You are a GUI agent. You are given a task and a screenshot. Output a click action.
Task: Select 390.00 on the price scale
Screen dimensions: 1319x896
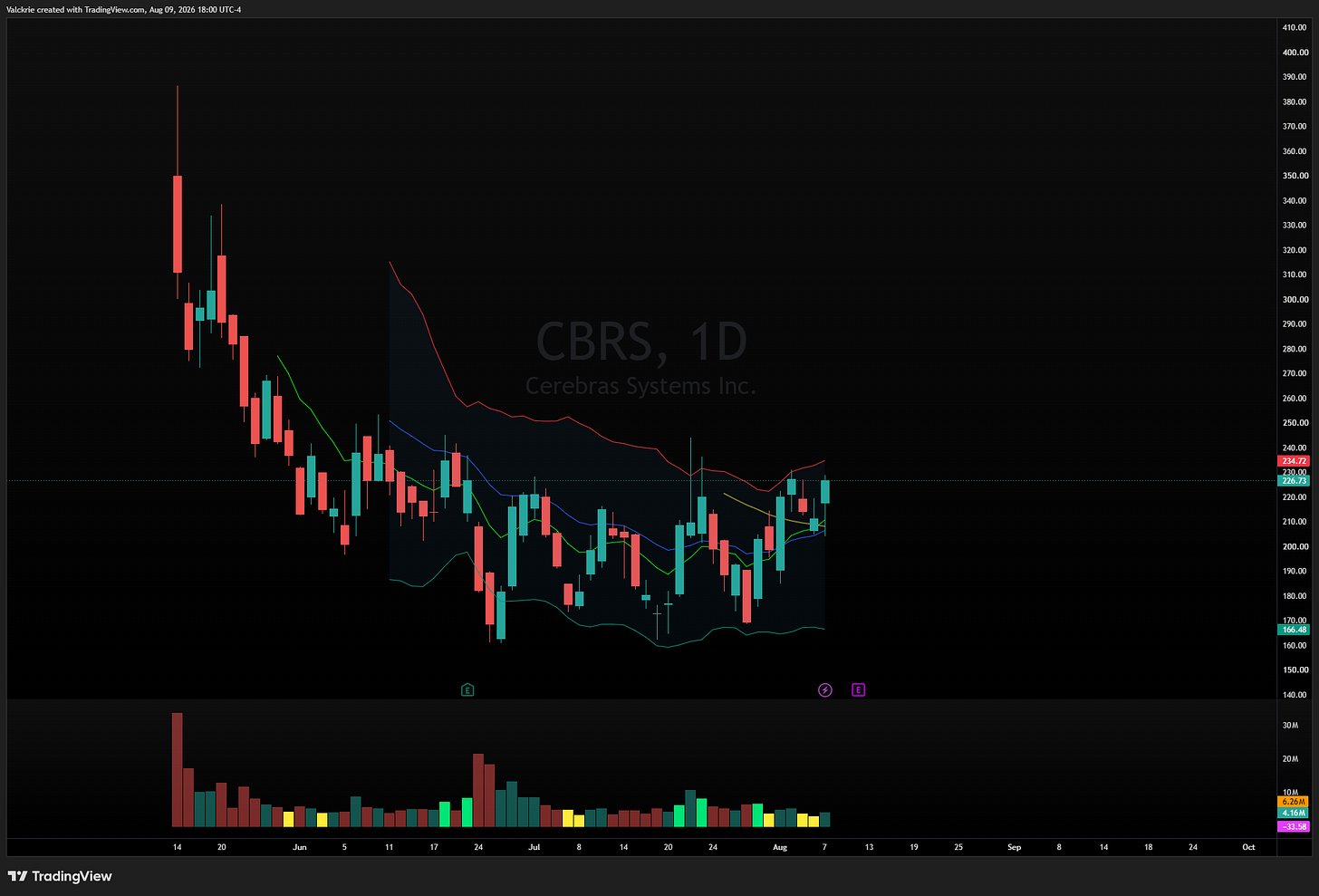click(x=1295, y=77)
